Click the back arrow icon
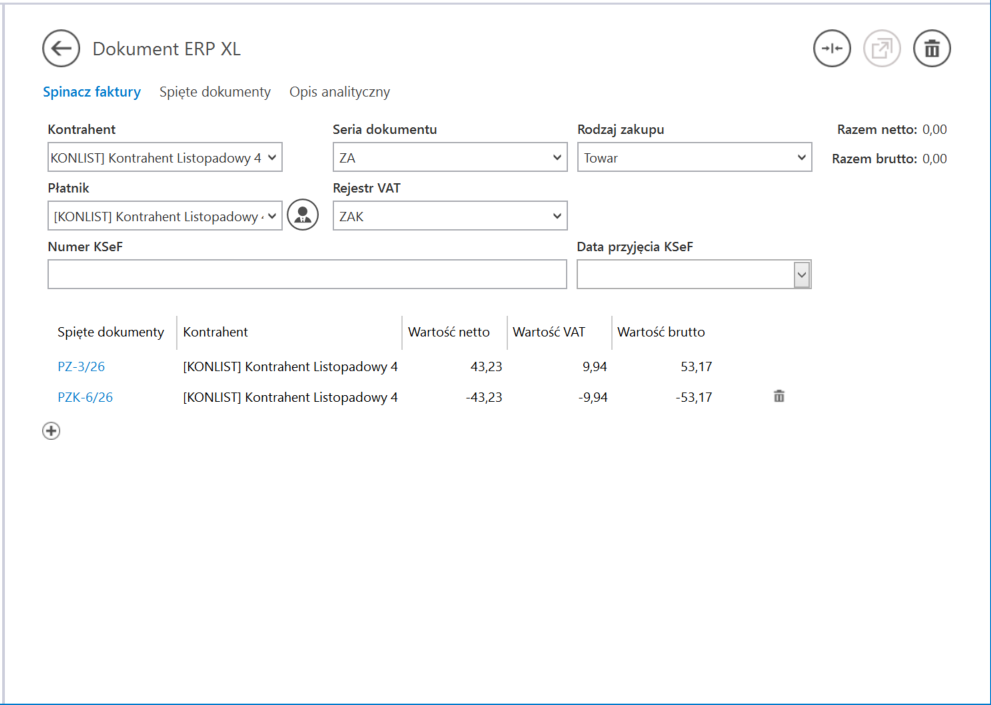 click(61, 49)
